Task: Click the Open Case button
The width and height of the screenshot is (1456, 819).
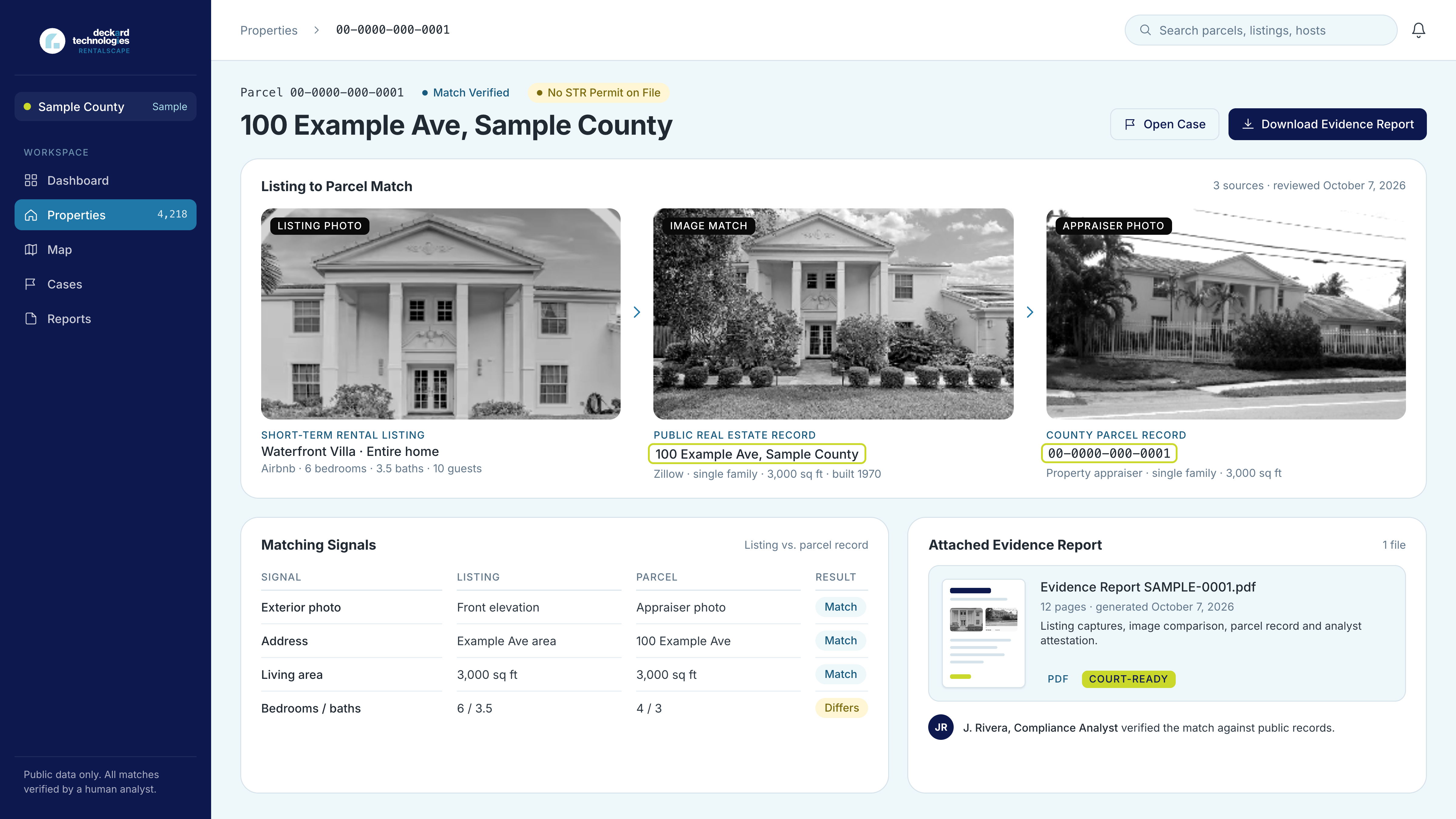Action: coord(1164,124)
